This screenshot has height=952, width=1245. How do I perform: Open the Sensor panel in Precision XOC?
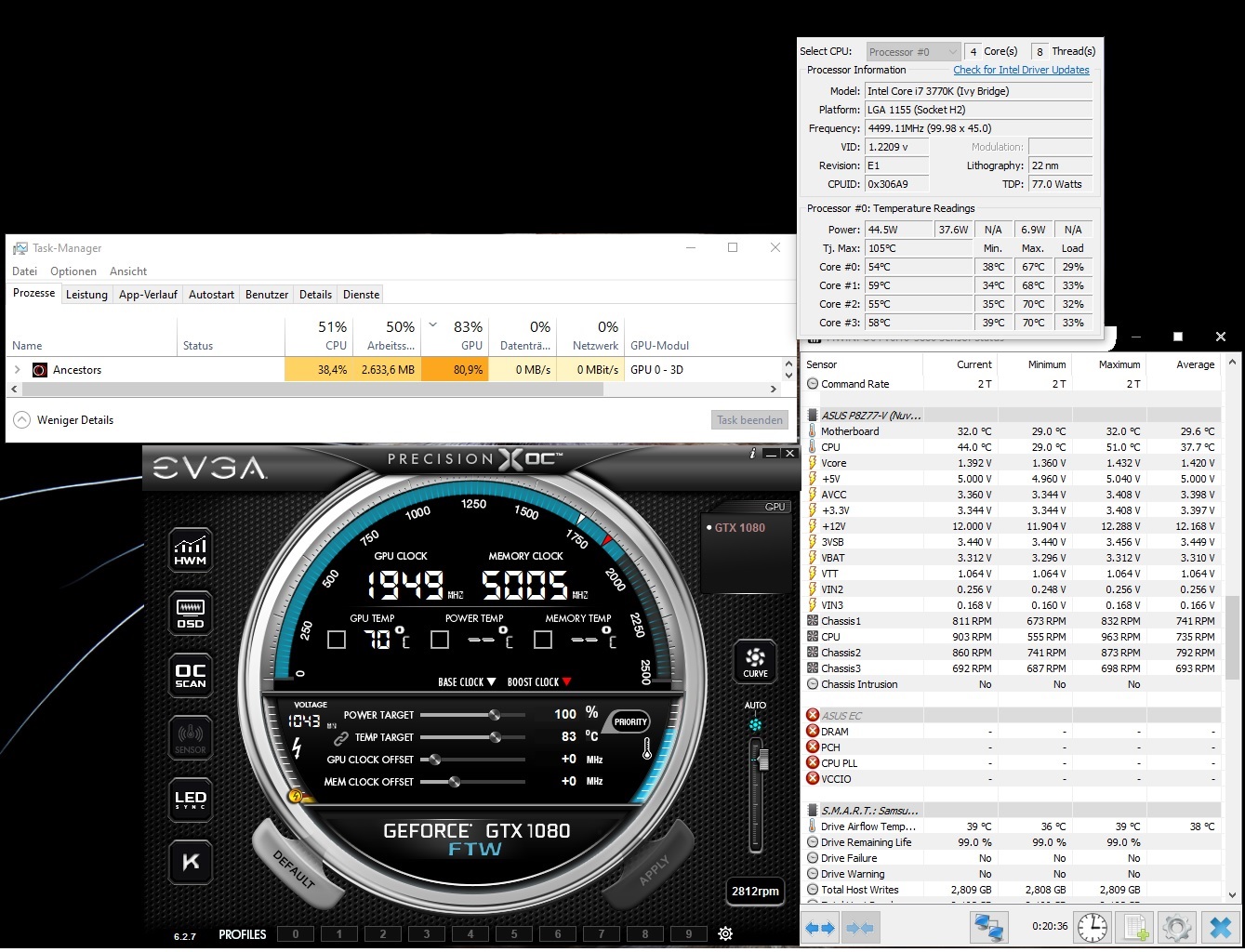pyautogui.click(x=191, y=739)
